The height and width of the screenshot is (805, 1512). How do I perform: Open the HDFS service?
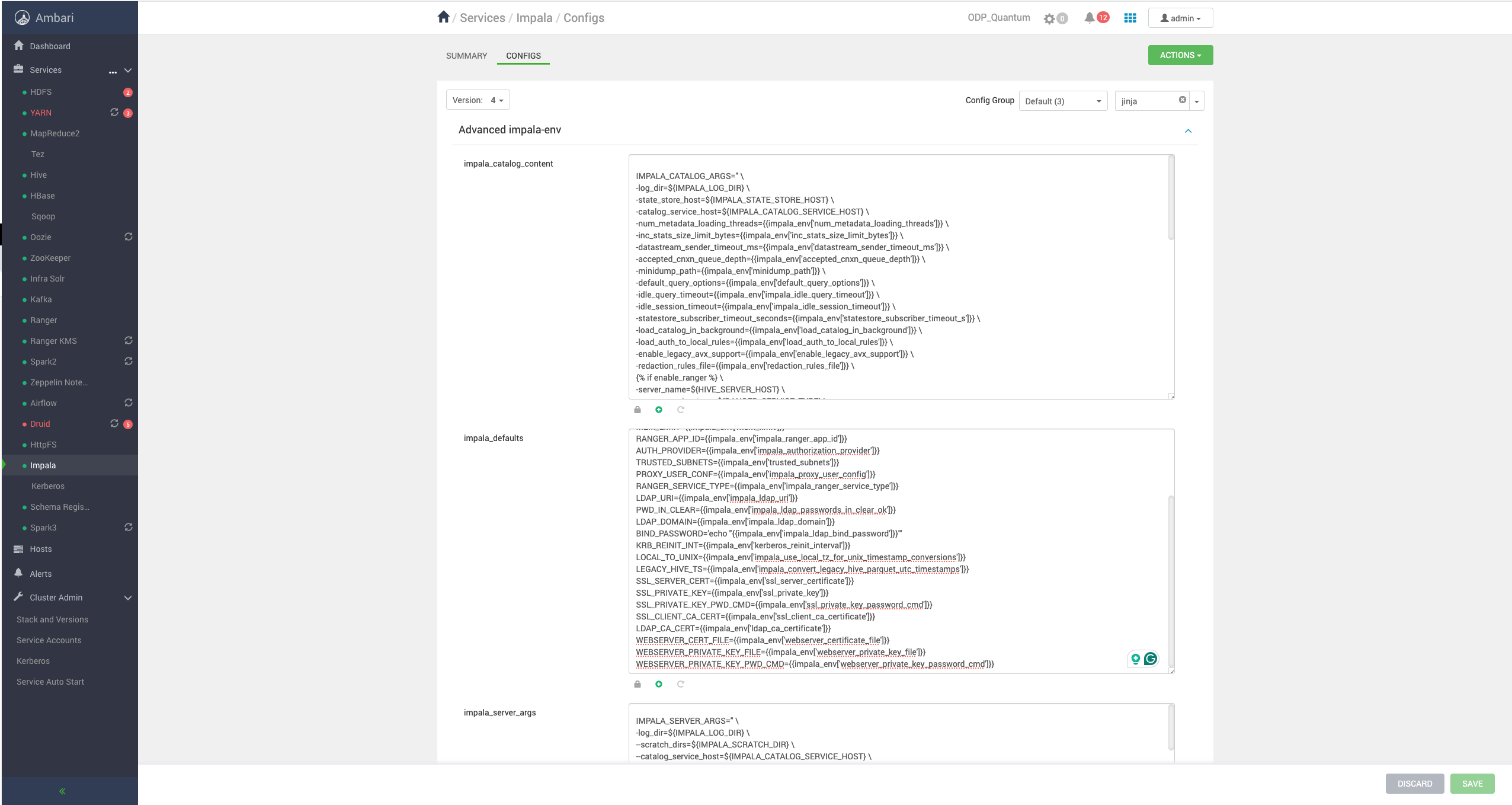(41, 92)
